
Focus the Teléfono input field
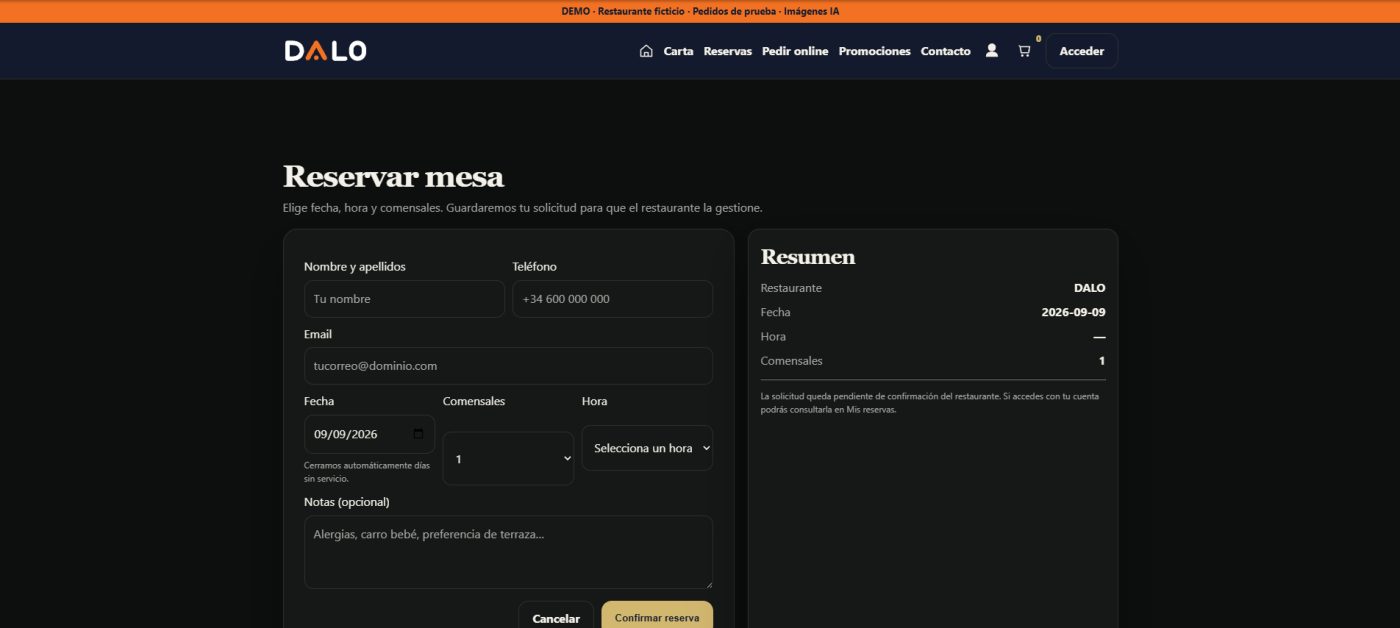pos(612,299)
